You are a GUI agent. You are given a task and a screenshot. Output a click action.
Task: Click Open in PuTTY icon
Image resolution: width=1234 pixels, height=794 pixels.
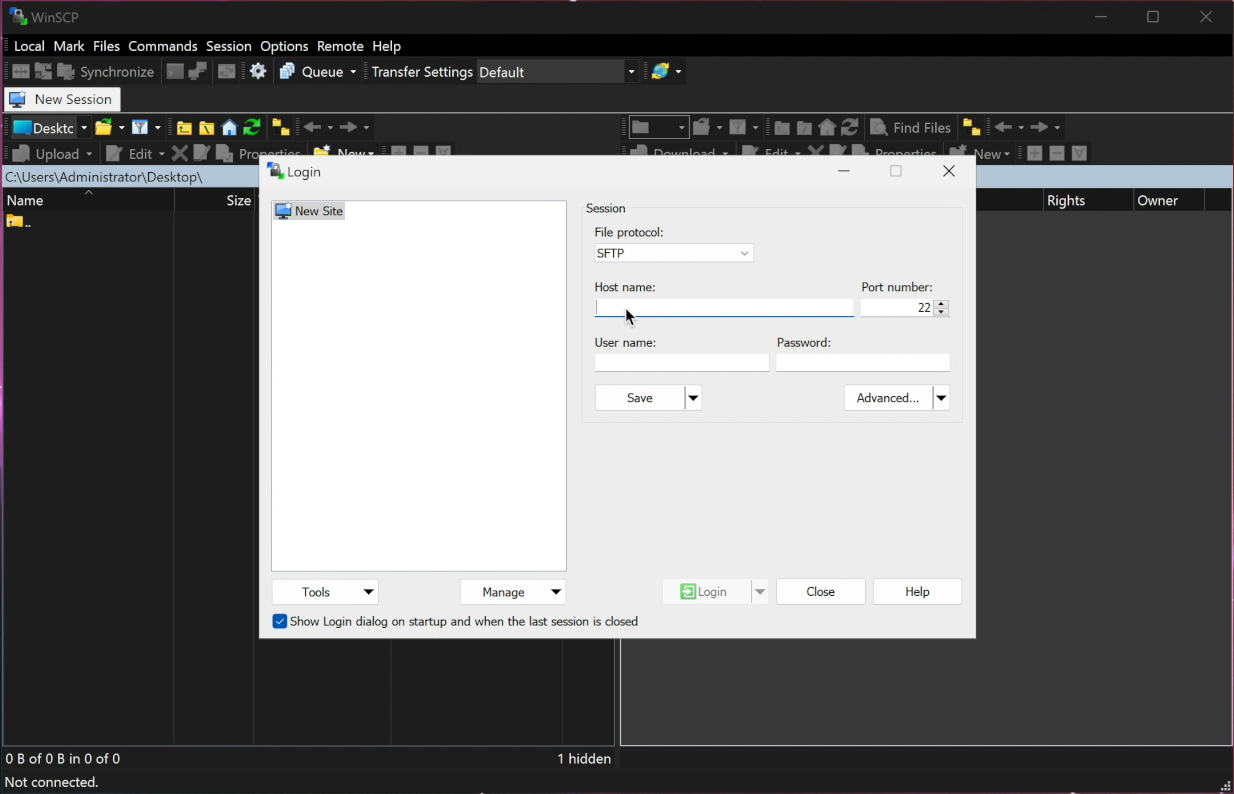198,71
